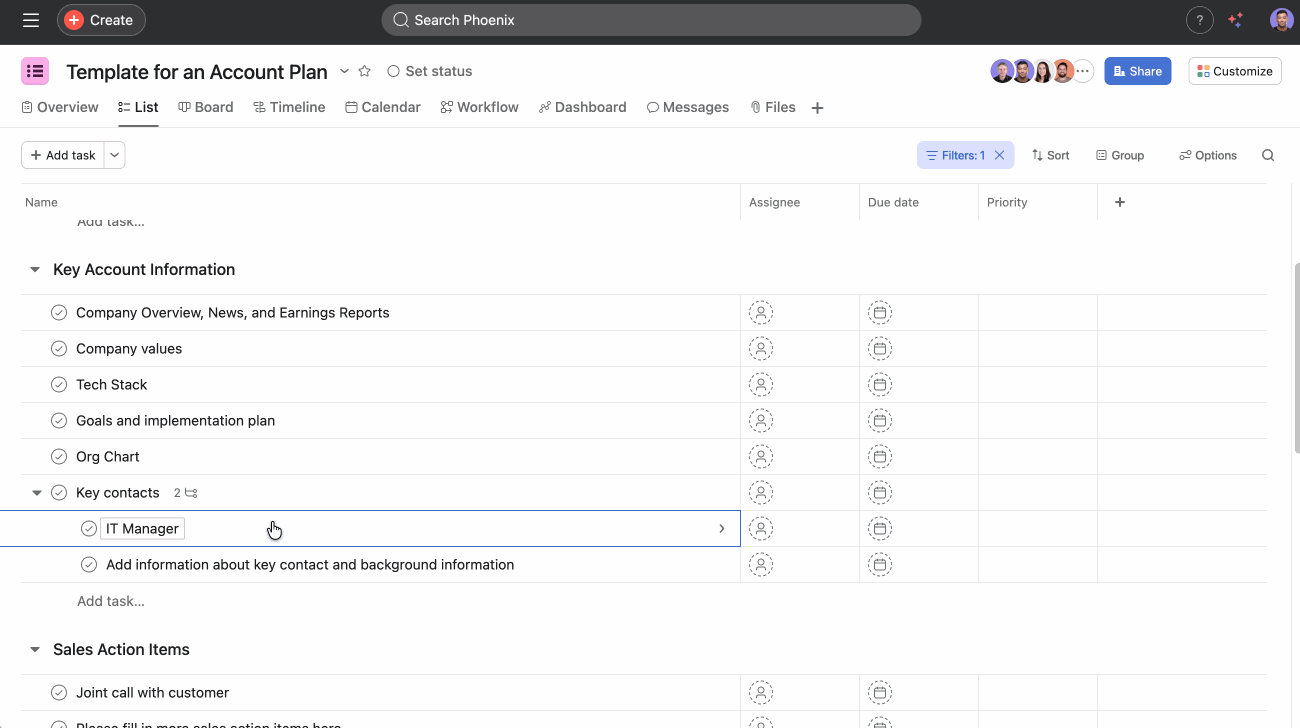This screenshot has height=728, width=1300.
Task: Open the hamburger navigation menu
Action: 31,20
